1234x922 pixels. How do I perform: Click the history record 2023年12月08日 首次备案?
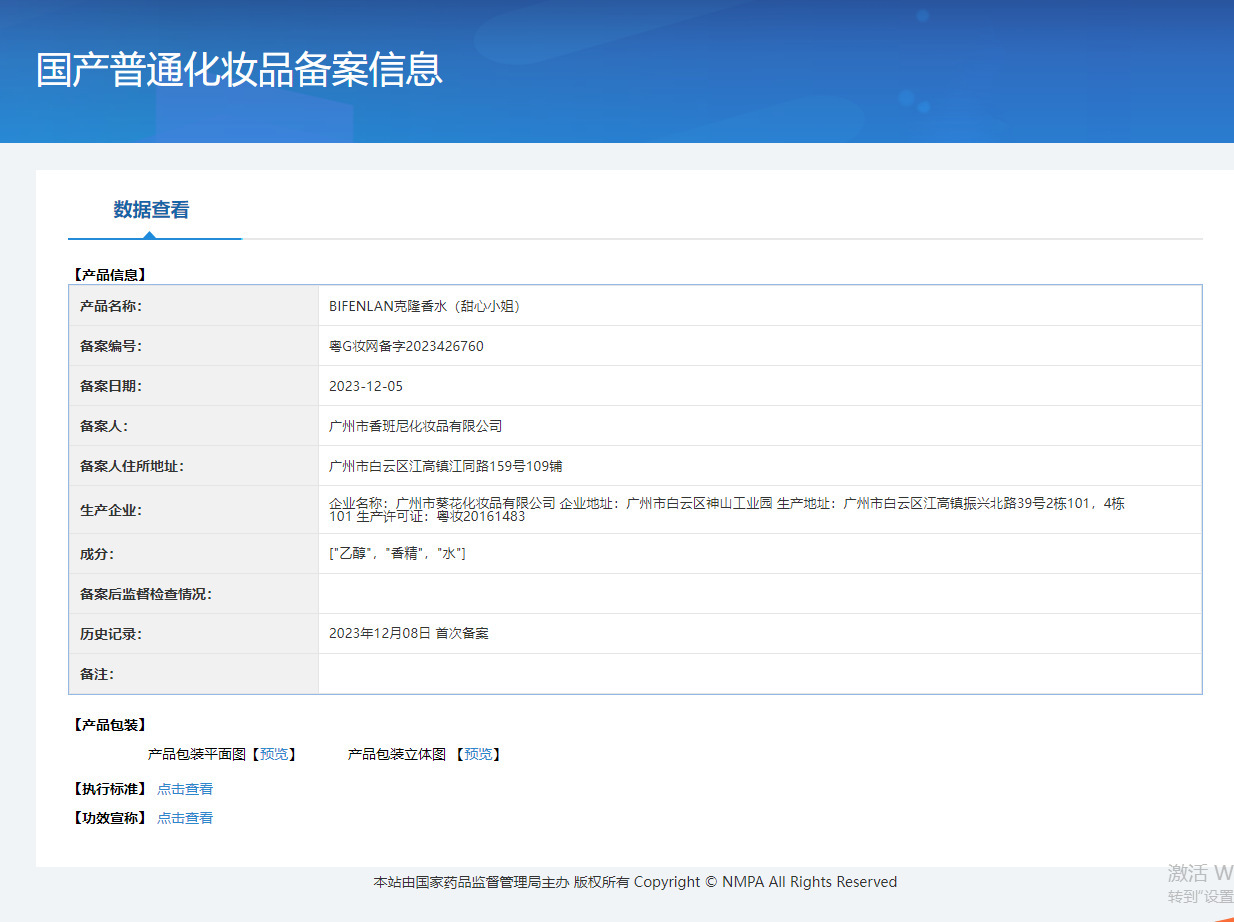[408, 634]
